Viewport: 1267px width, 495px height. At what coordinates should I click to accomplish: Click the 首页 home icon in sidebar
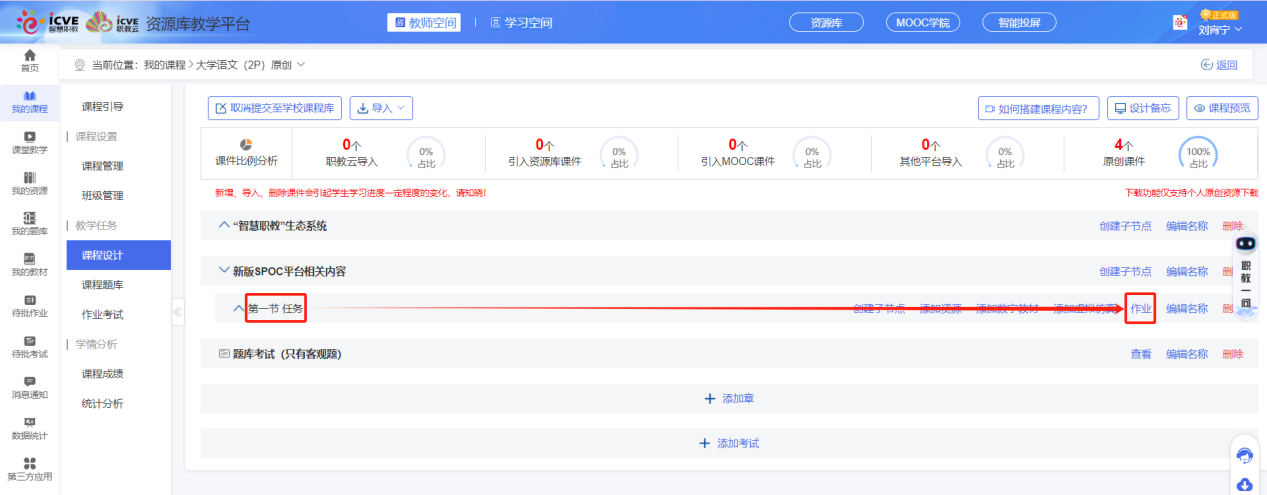point(30,55)
